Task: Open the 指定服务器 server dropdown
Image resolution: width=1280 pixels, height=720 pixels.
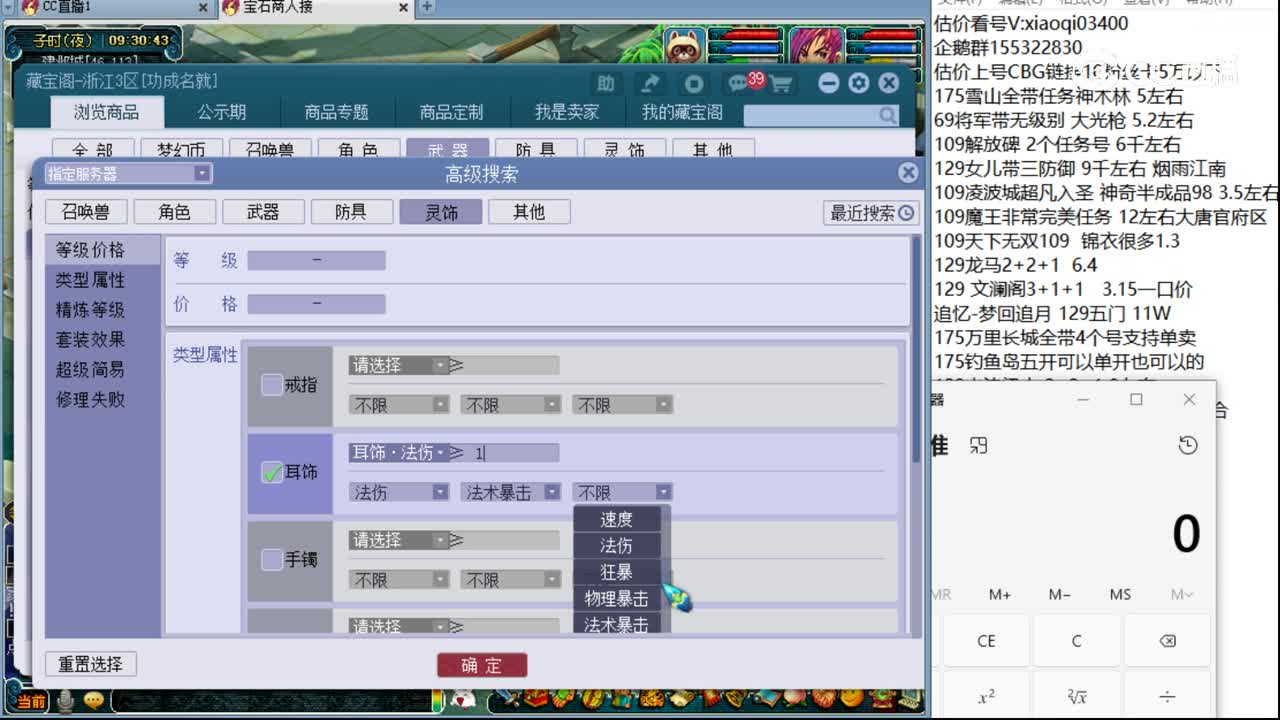Action: (203, 173)
